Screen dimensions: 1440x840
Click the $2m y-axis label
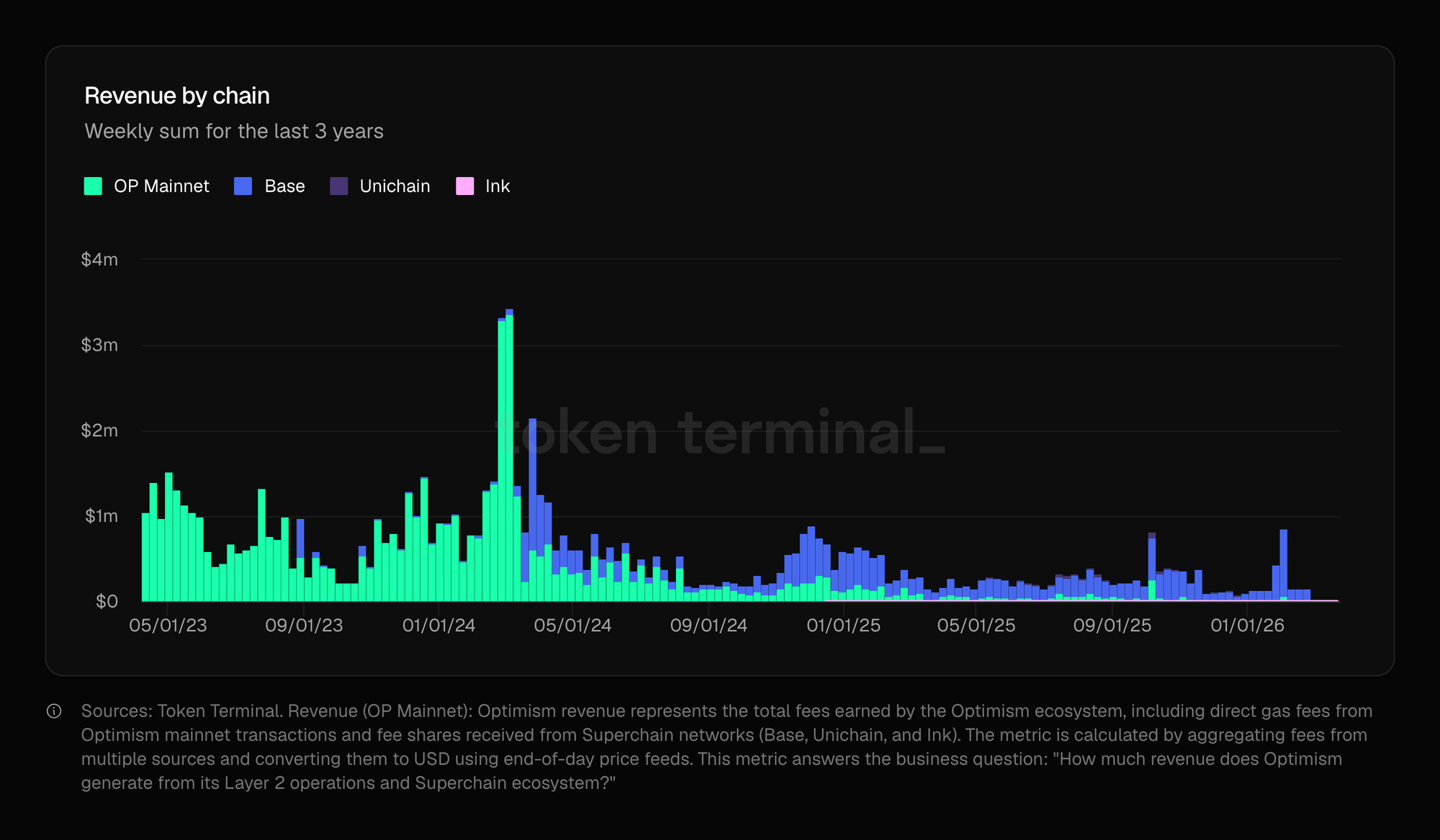(x=99, y=431)
